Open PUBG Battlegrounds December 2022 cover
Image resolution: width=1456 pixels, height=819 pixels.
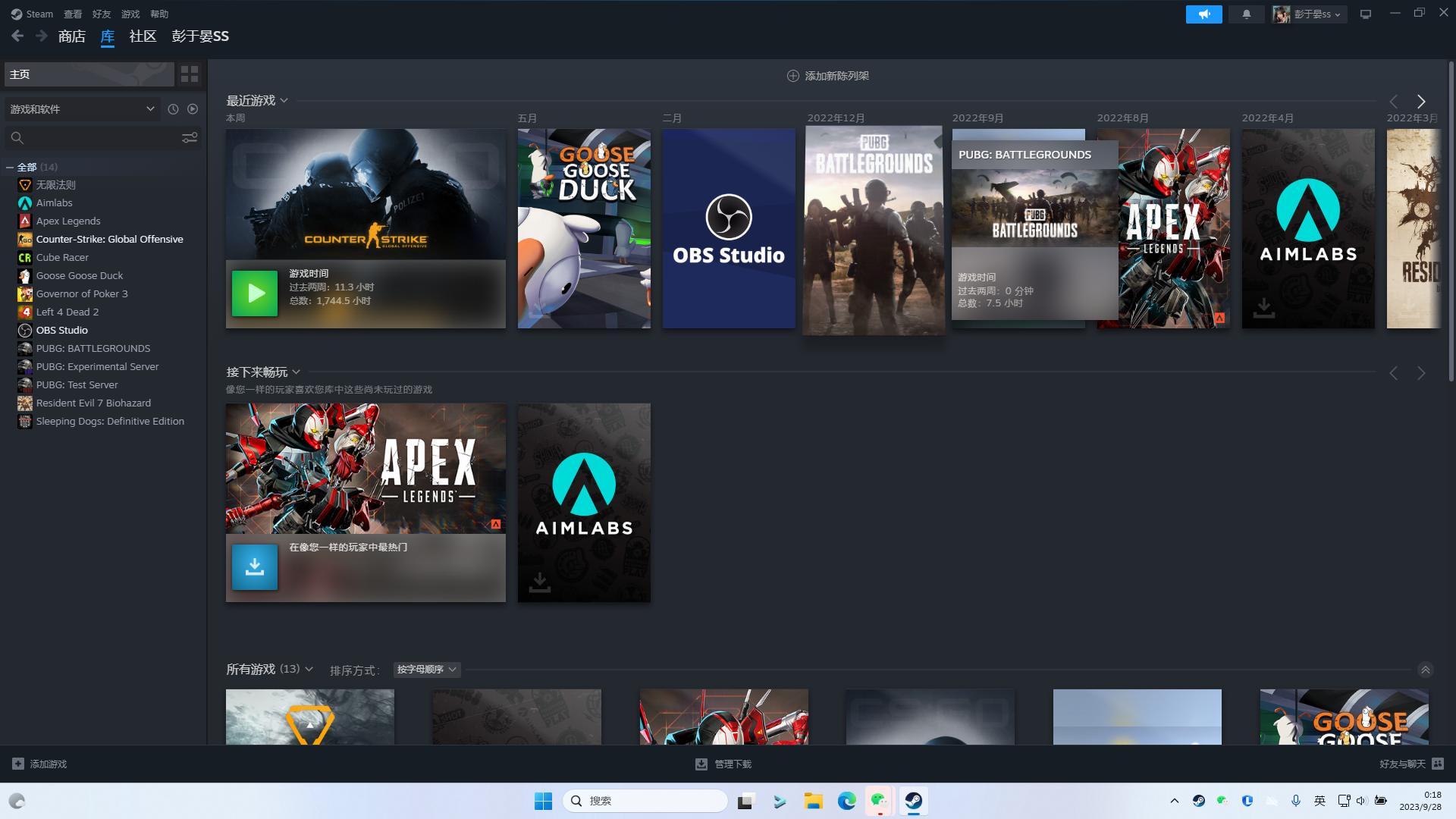(x=874, y=230)
